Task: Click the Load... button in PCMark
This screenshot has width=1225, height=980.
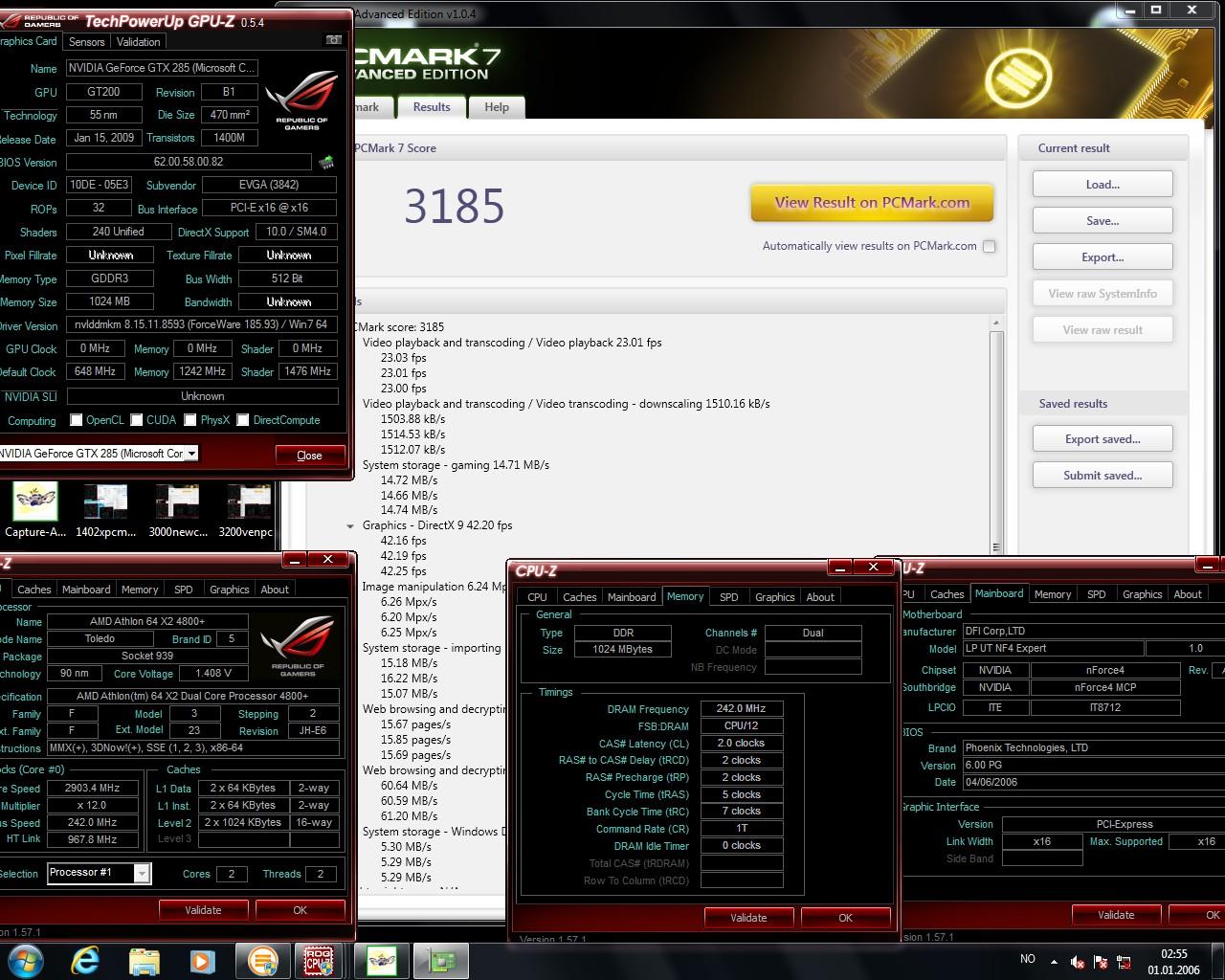Action: [1102, 185]
